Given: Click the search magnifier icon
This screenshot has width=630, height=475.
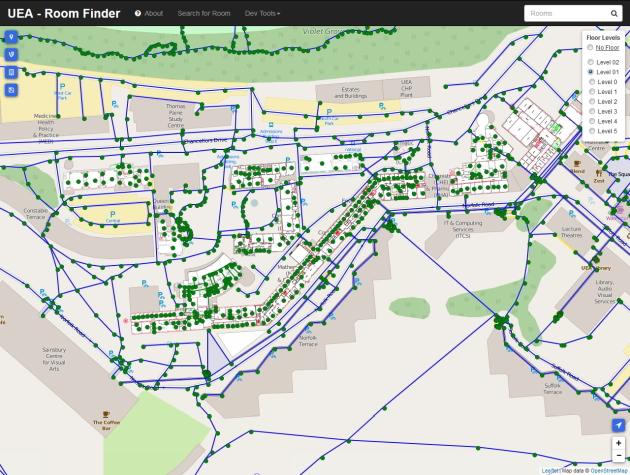Looking at the screenshot, I should pyautogui.click(x=614, y=14).
